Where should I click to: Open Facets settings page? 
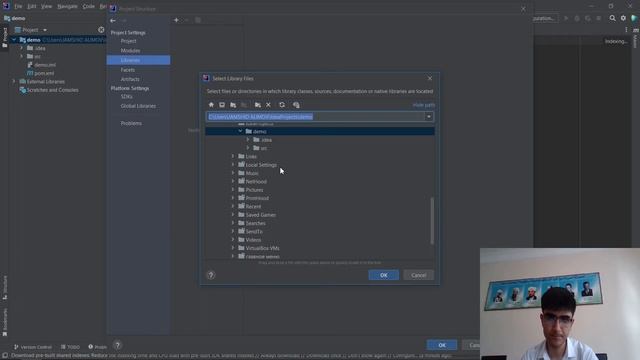(x=128, y=70)
